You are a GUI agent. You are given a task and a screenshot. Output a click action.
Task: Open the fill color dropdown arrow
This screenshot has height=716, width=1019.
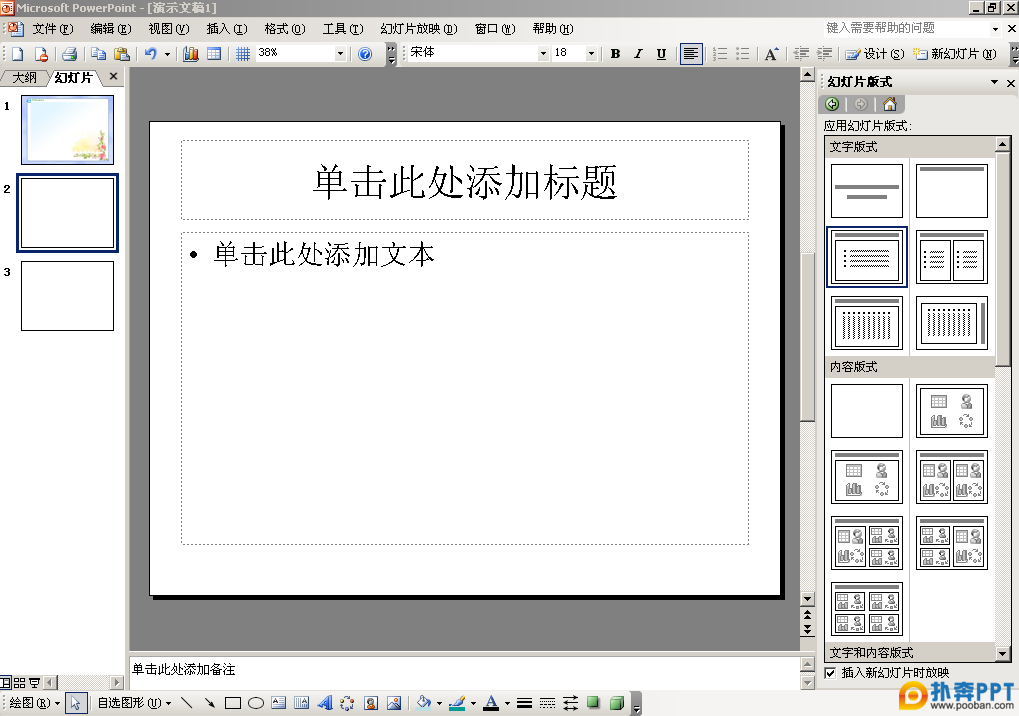[439, 702]
